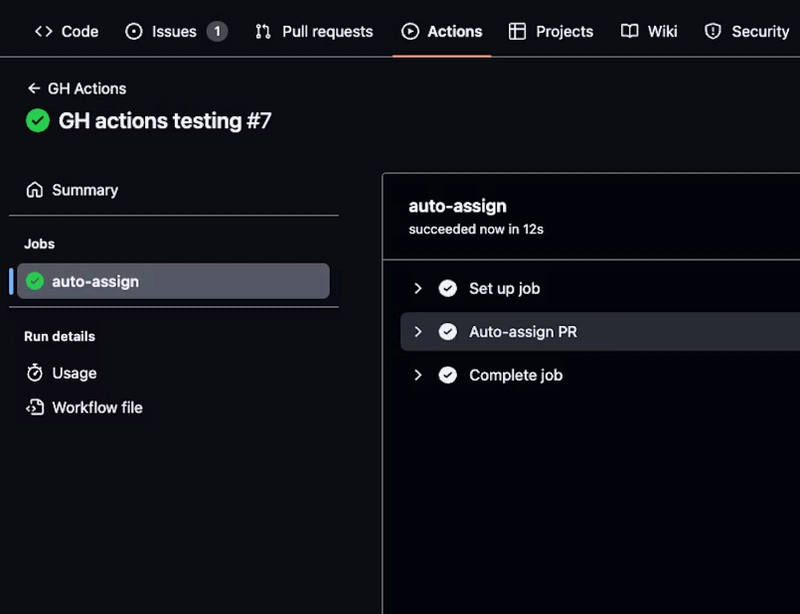Open the Summary page
This screenshot has width=800, height=614.
click(85, 190)
